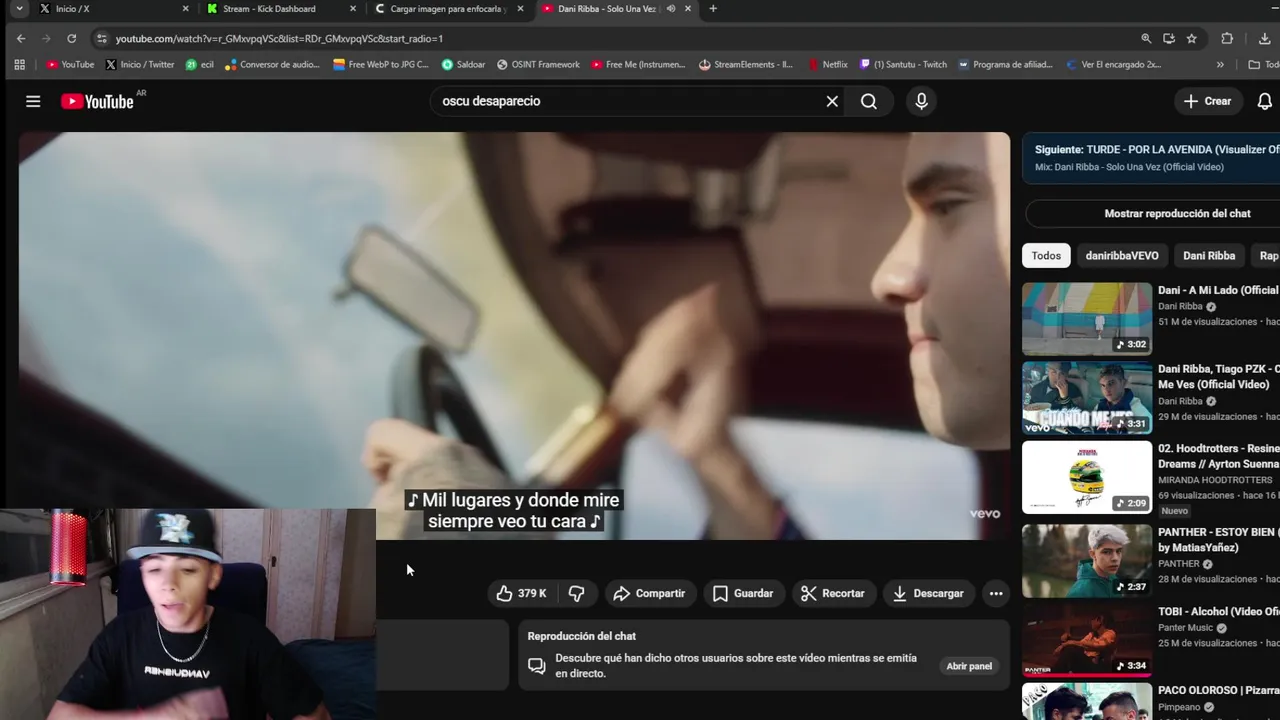
Task: Open Hoodtrotters Resinex Dreams thumbnail
Action: point(1087,477)
